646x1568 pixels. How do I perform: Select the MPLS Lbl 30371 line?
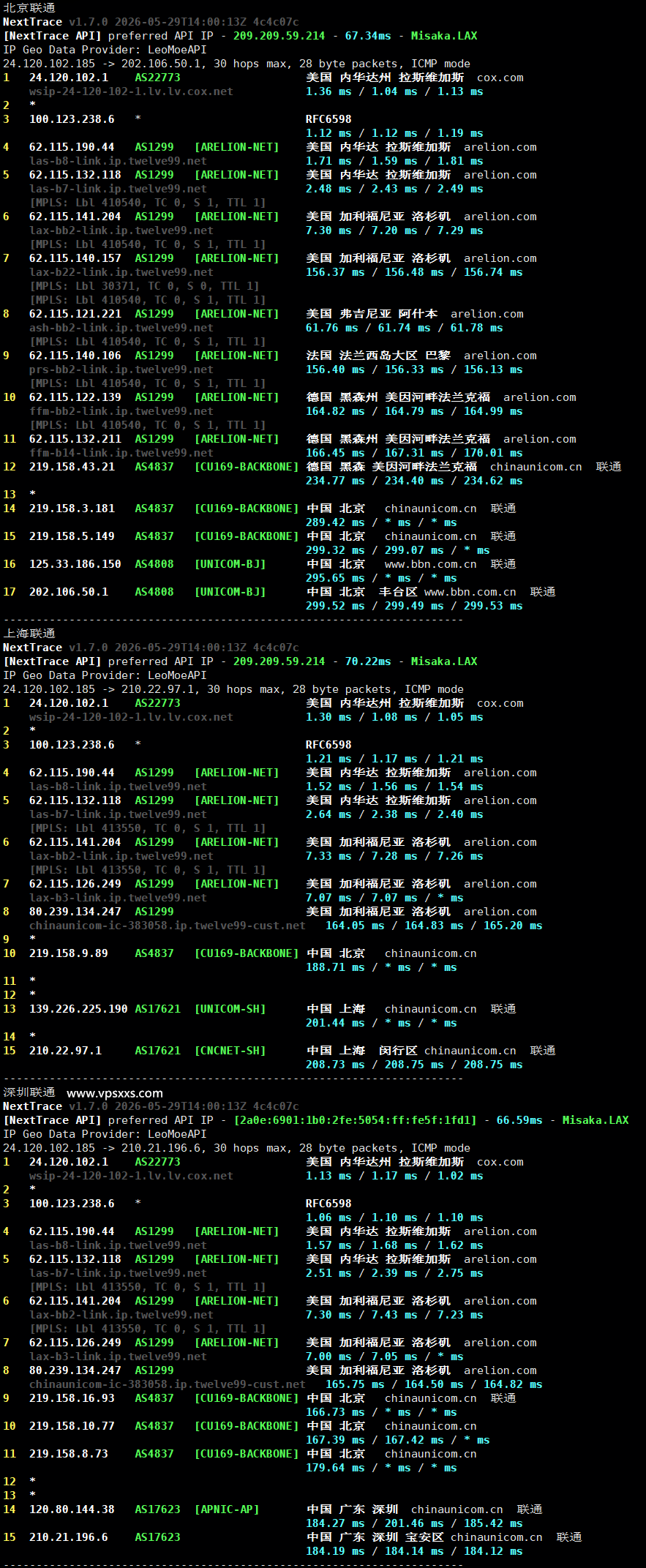tap(144, 286)
